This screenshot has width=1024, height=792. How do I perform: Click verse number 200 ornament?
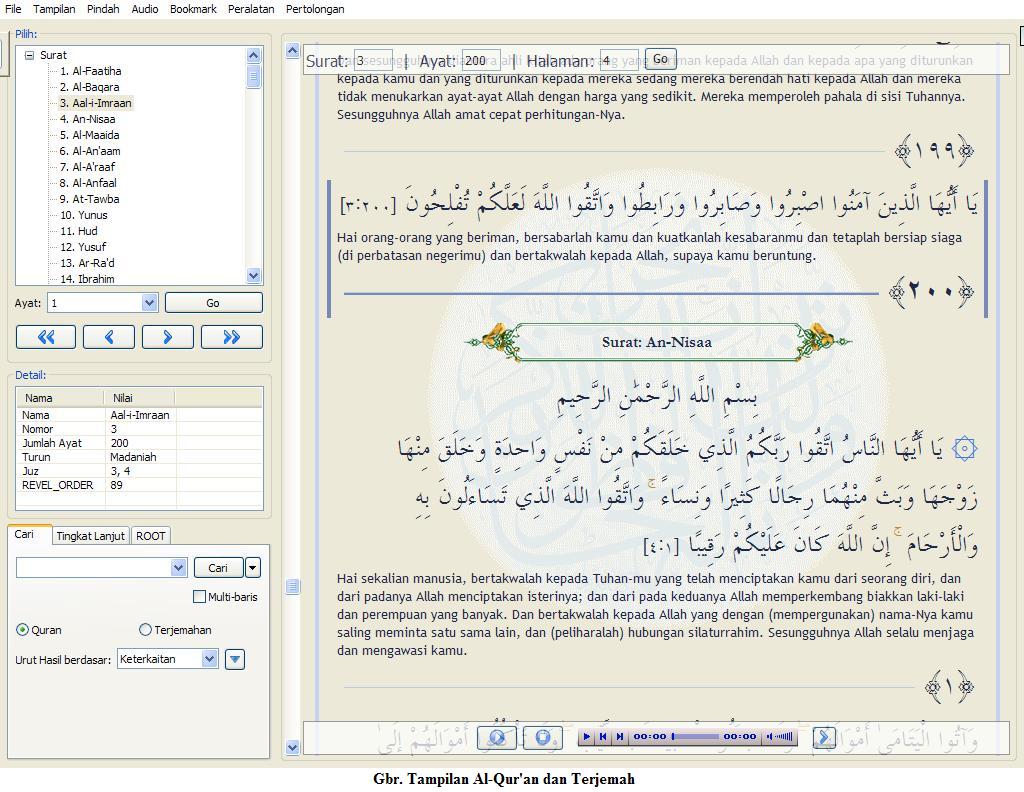click(931, 291)
